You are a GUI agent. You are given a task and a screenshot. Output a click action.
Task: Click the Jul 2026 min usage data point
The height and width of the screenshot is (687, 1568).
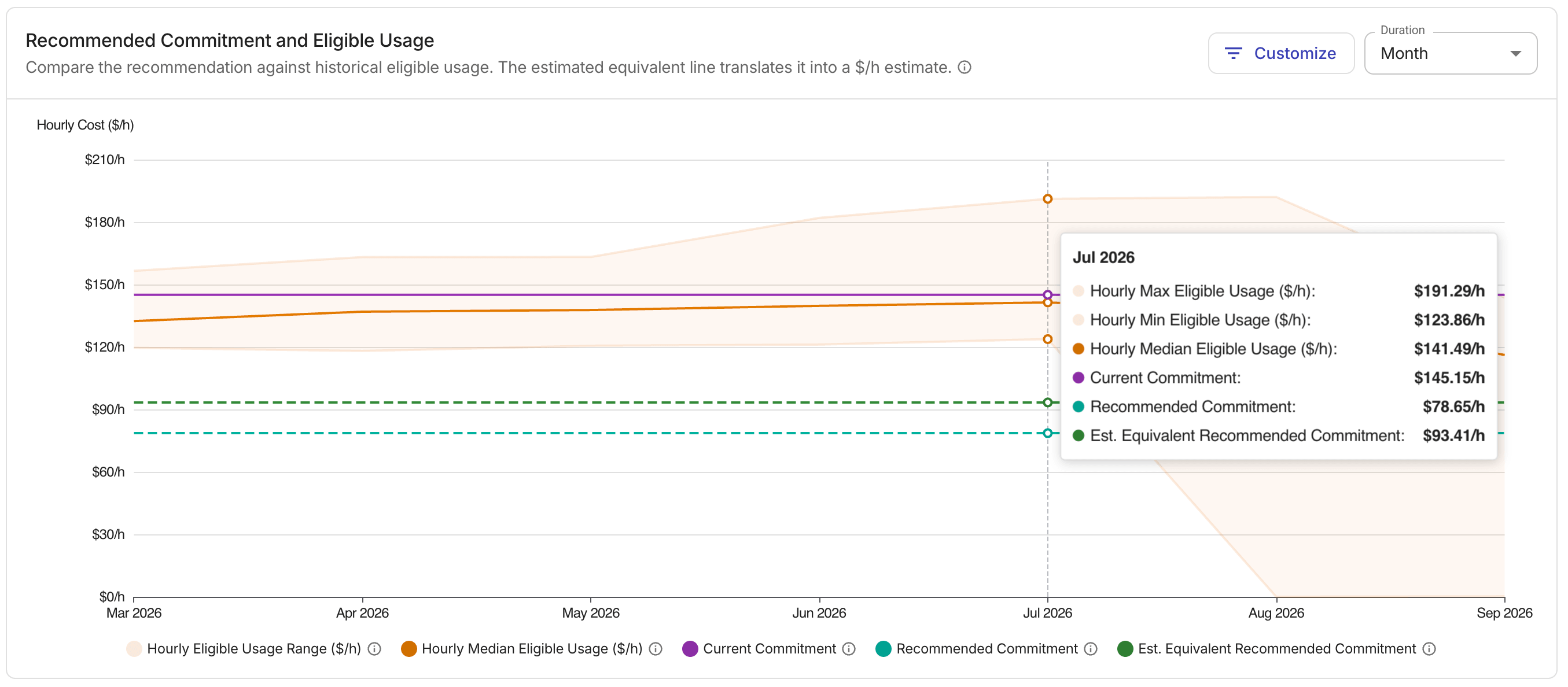(1048, 339)
